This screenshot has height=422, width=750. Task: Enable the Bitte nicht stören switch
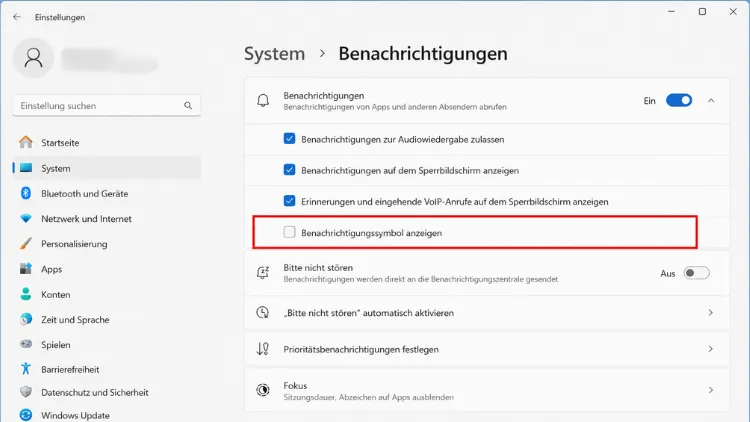pyautogui.click(x=696, y=273)
